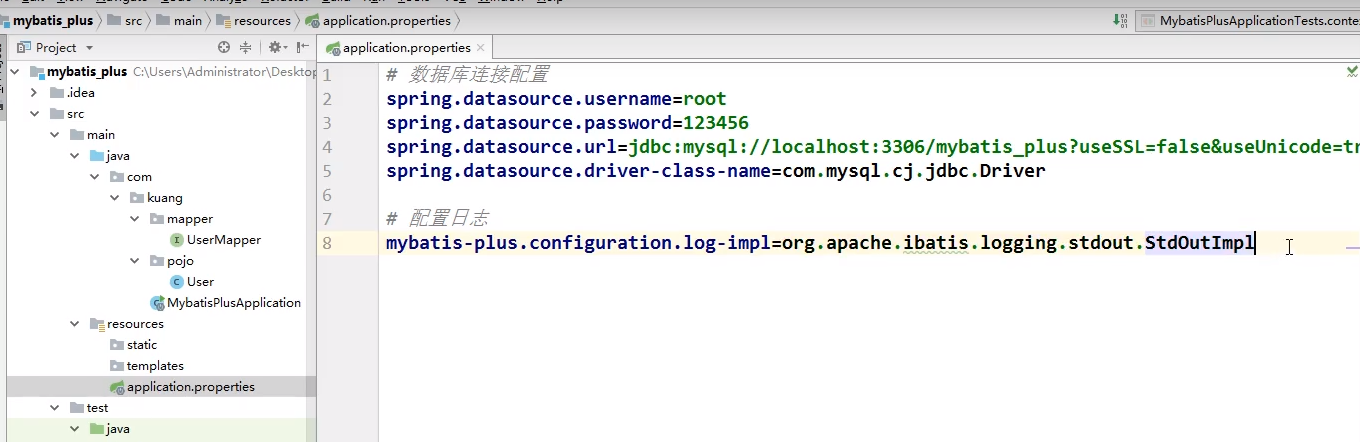Collapse the com package node

pos(95,177)
